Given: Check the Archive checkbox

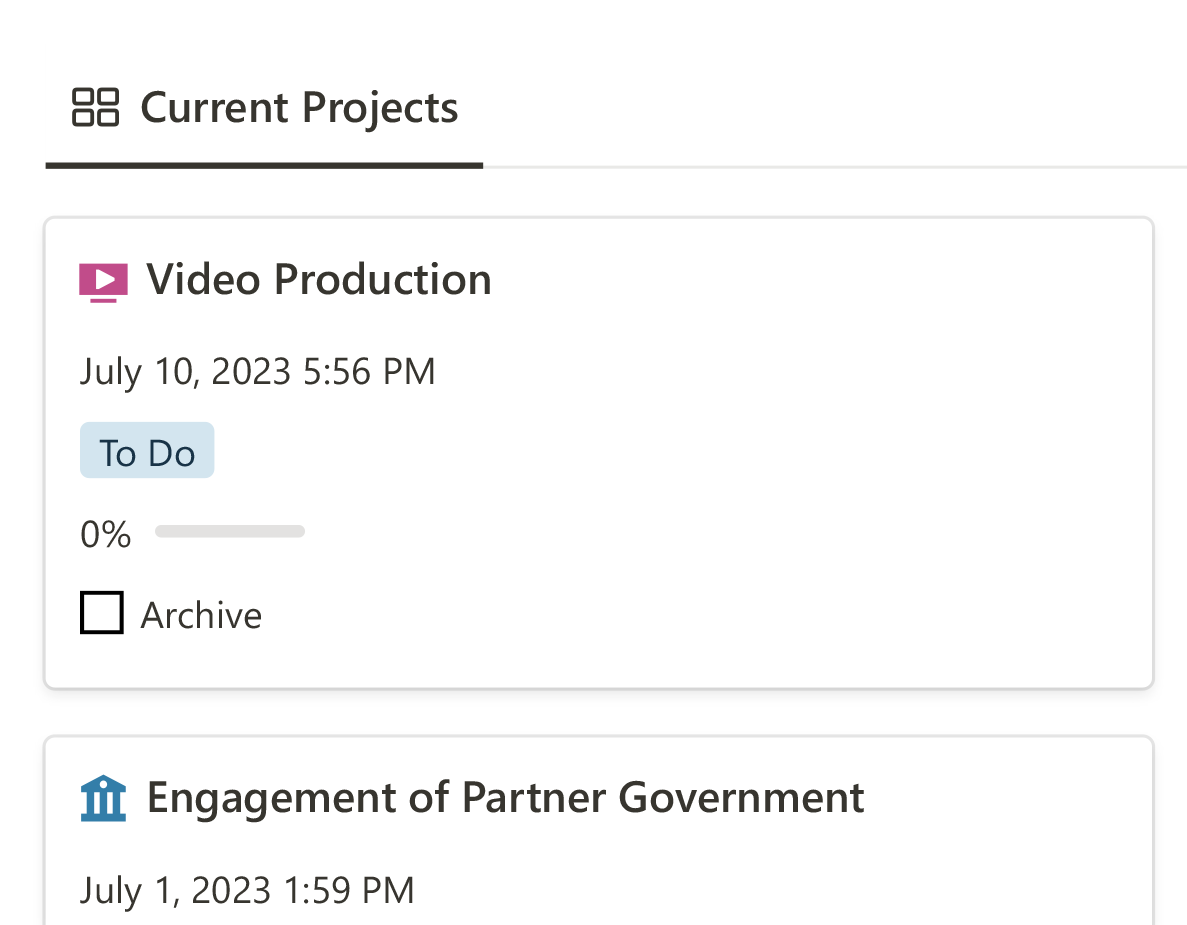Looking at the screenshot, I should coord(102,613).
